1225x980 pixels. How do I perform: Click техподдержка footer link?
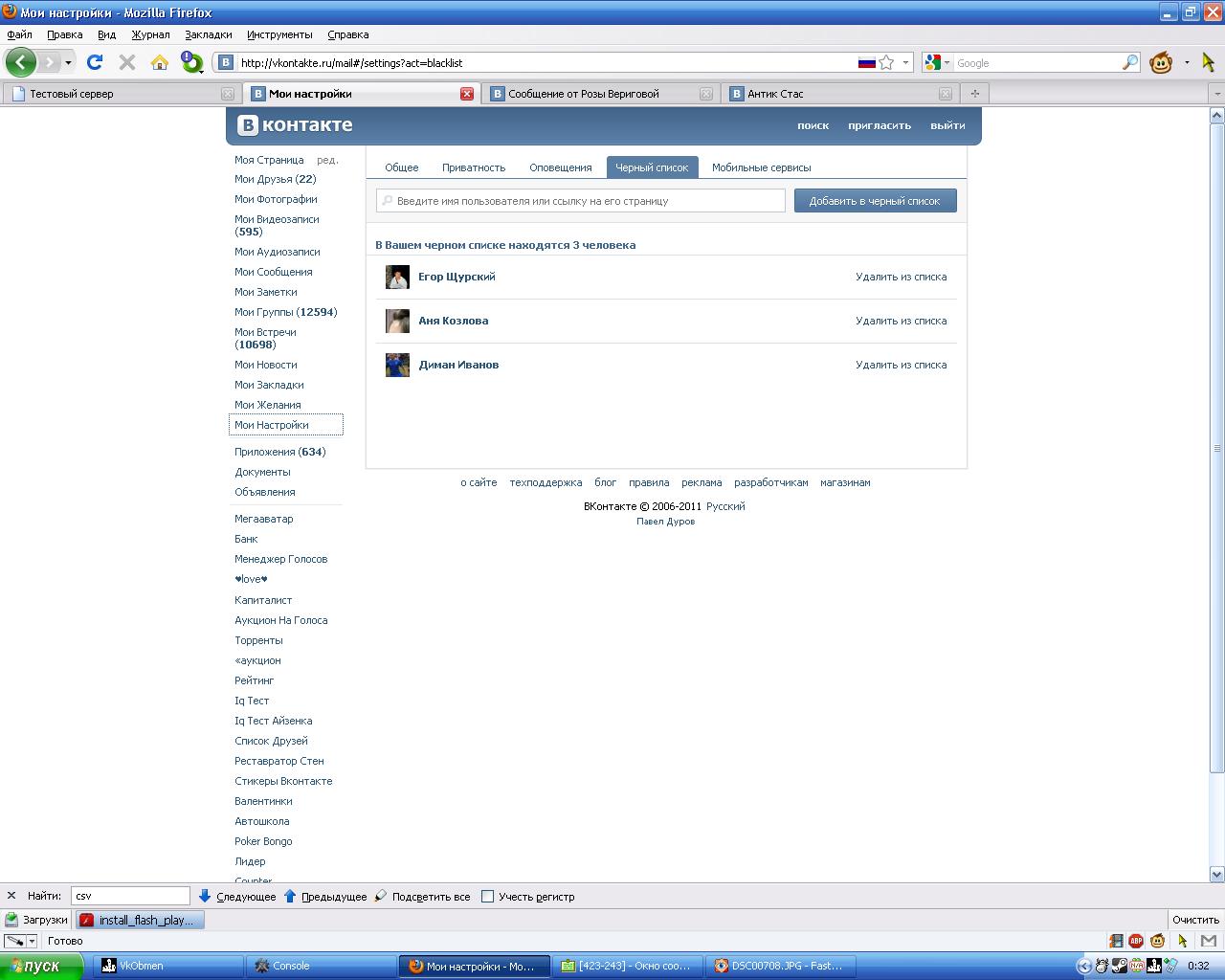coord(546,482)
